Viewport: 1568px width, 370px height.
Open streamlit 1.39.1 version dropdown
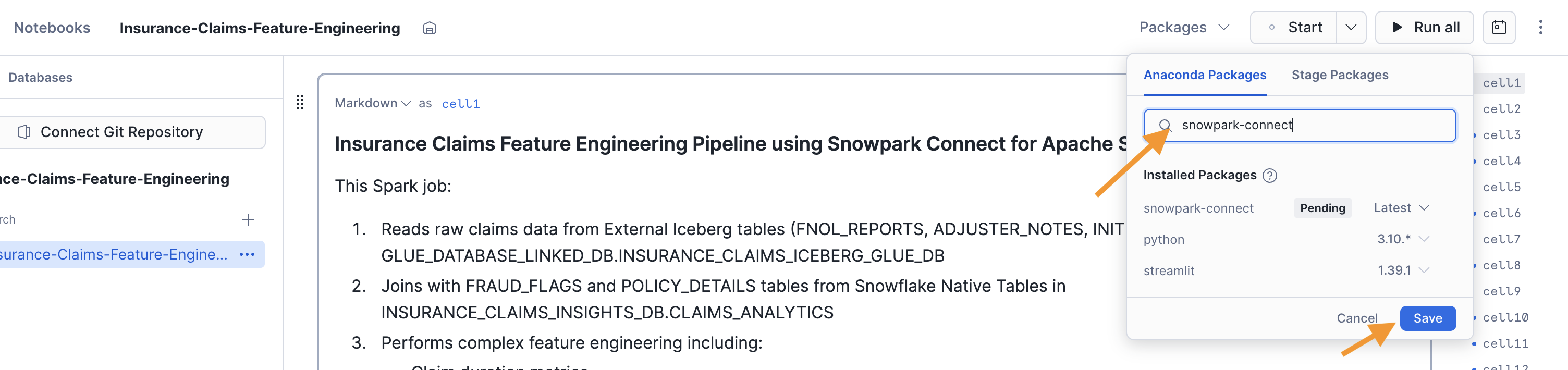pyautogui.click(x=1402, y=270)
